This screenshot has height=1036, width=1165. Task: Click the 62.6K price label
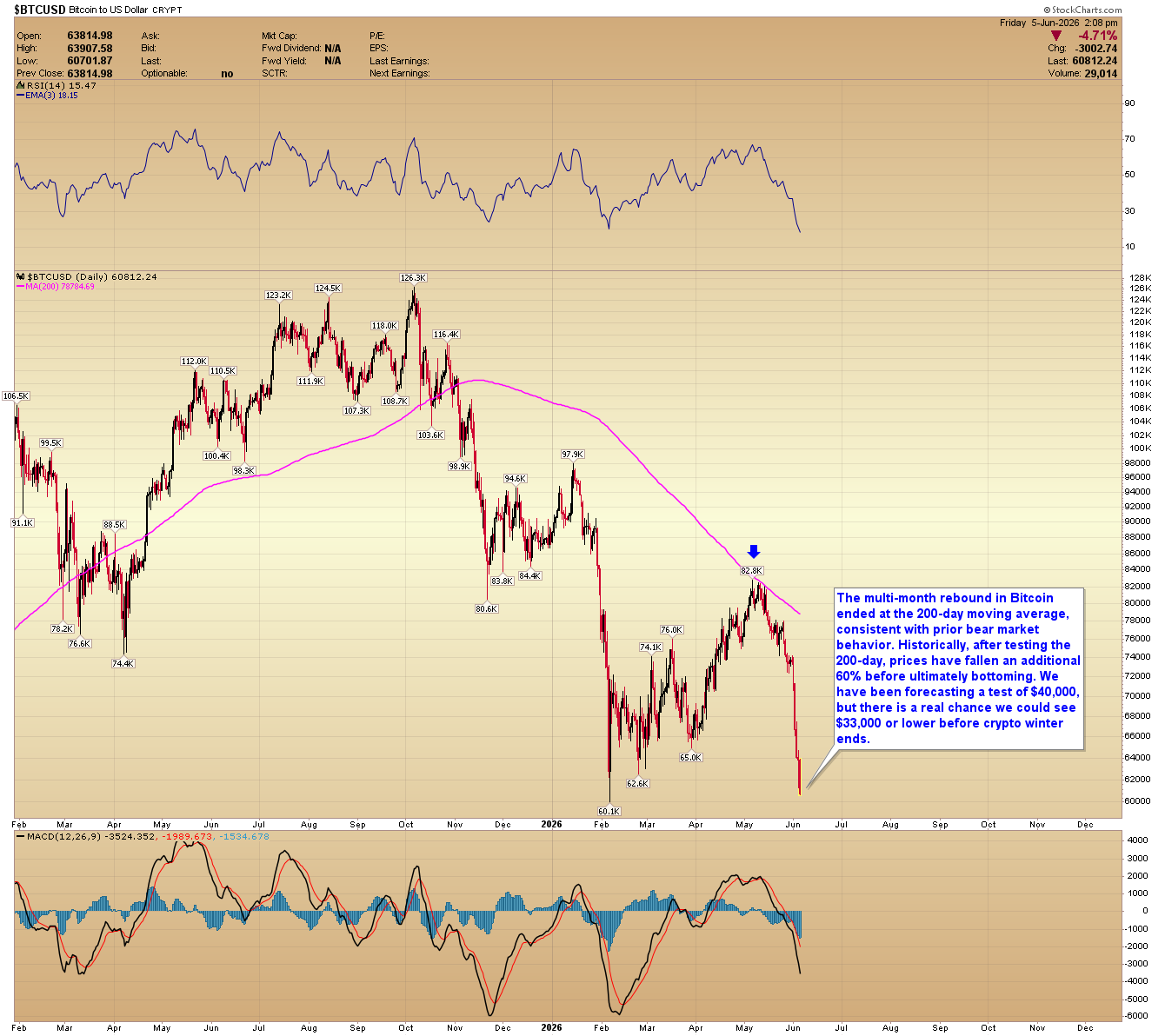point(637,783)
